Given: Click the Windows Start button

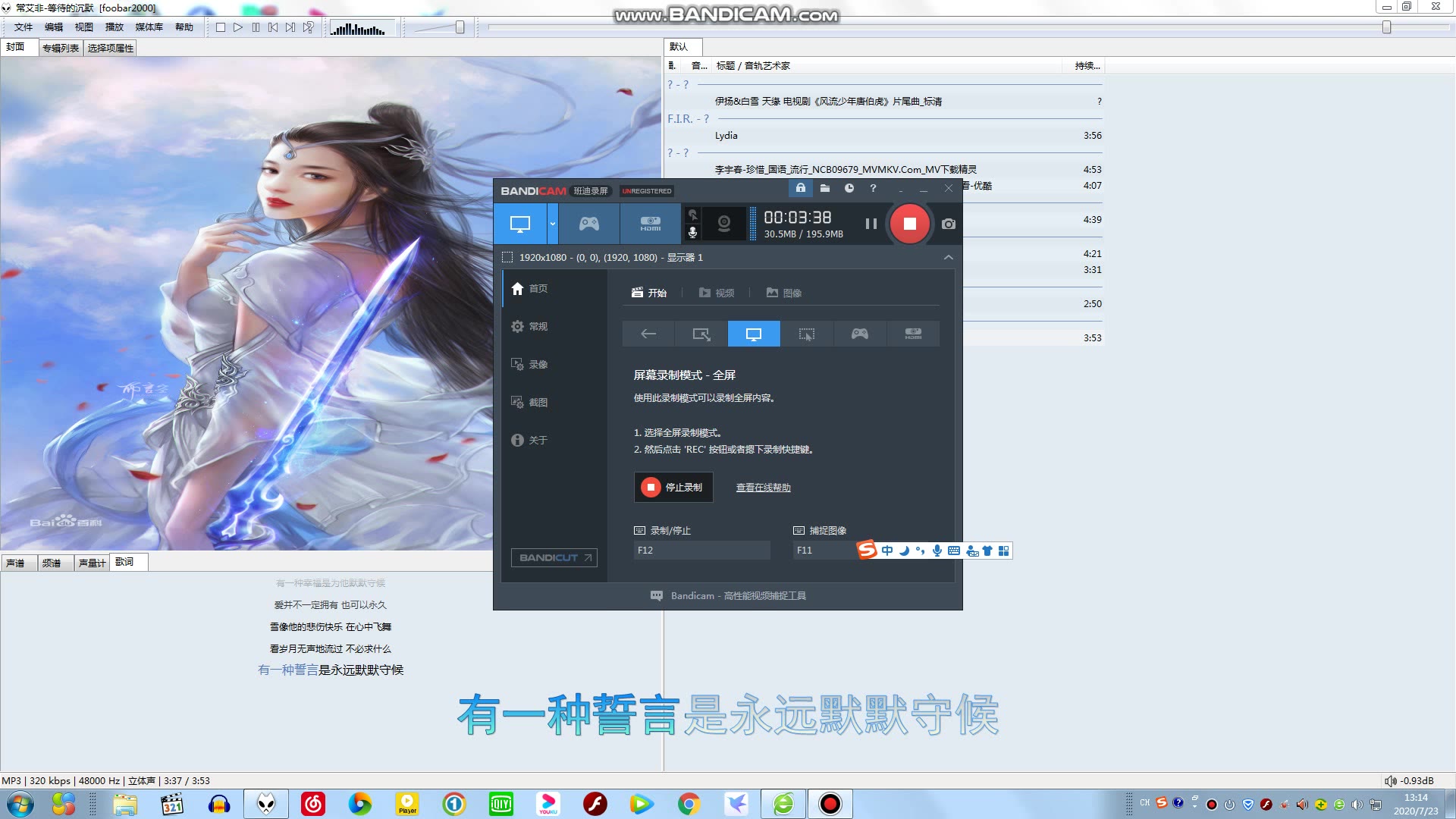Looking at the screenshot, I should tap(20, 804).
